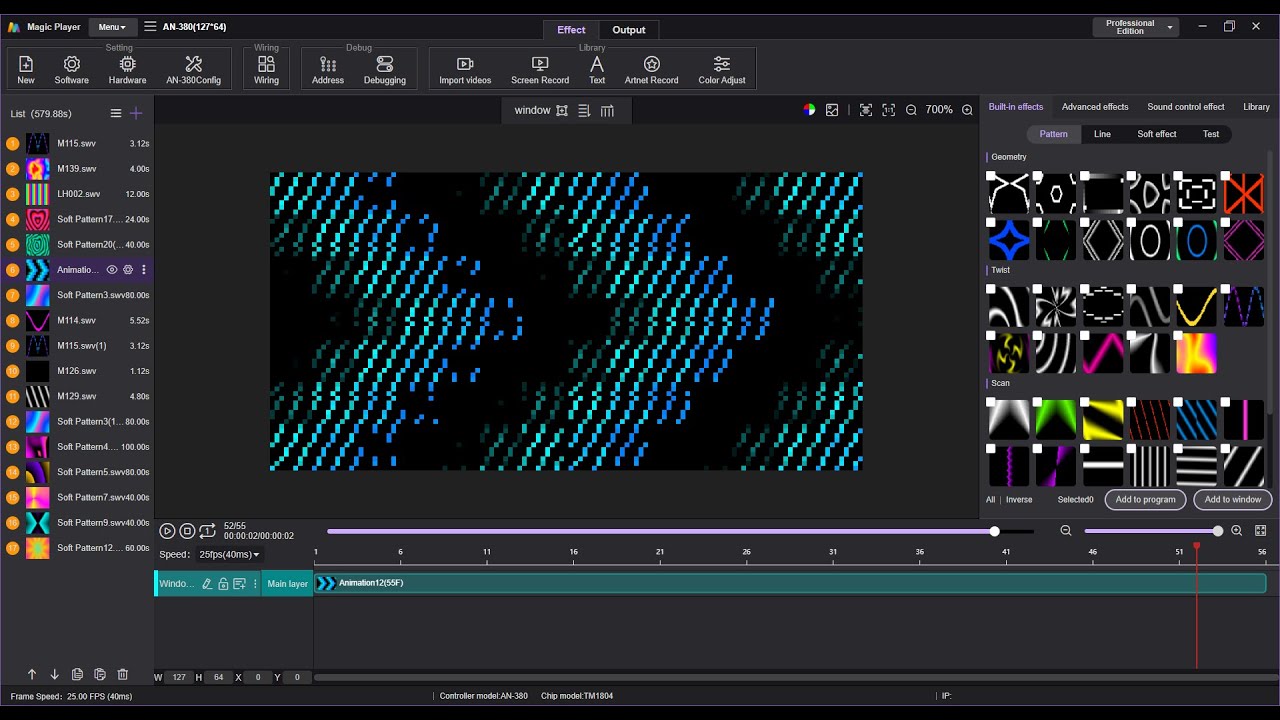
Task: Zoom in on canvas next to 700%
Action: [967, 110]
